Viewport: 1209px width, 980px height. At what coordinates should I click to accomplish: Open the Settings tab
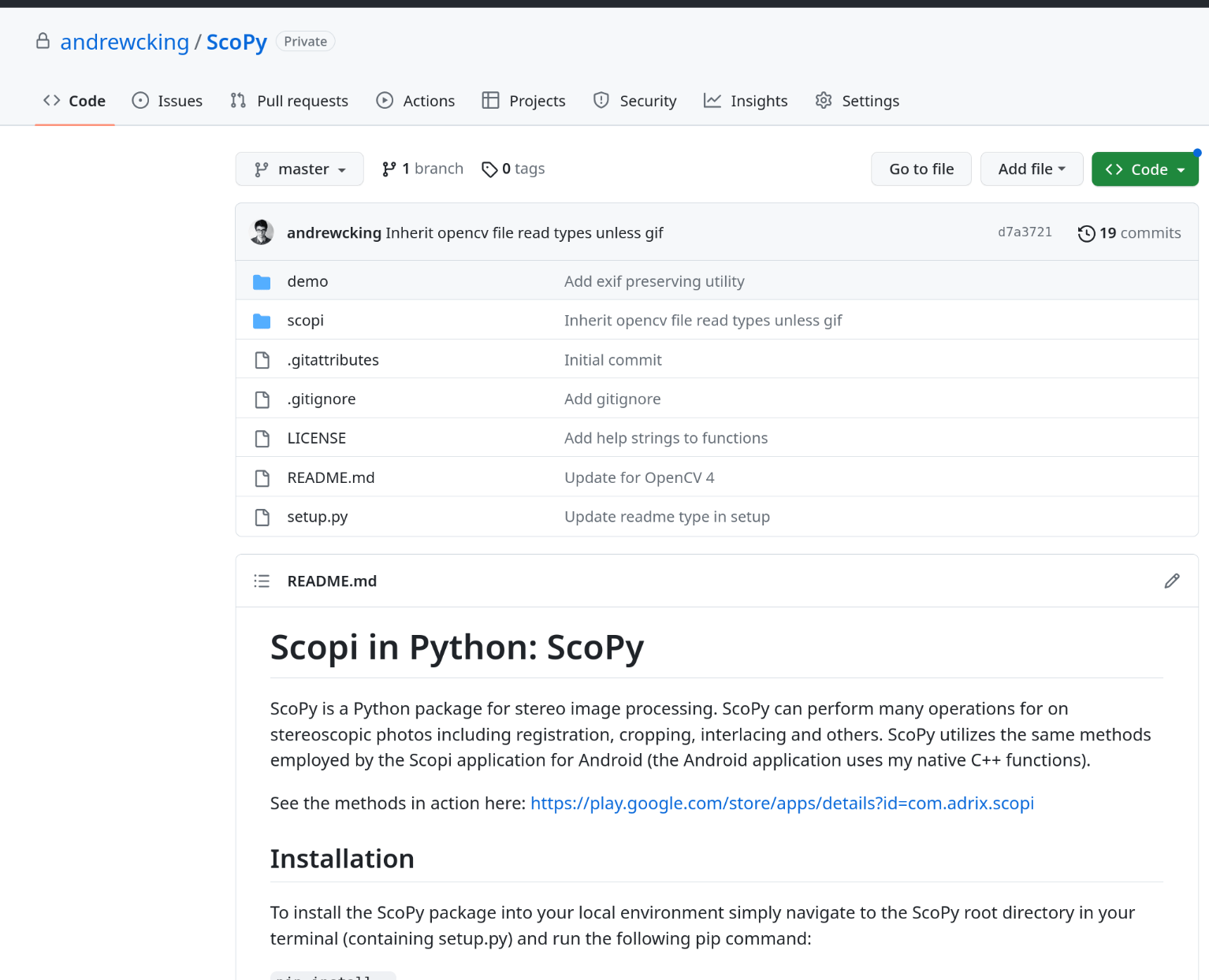click(x=857, y=101)
